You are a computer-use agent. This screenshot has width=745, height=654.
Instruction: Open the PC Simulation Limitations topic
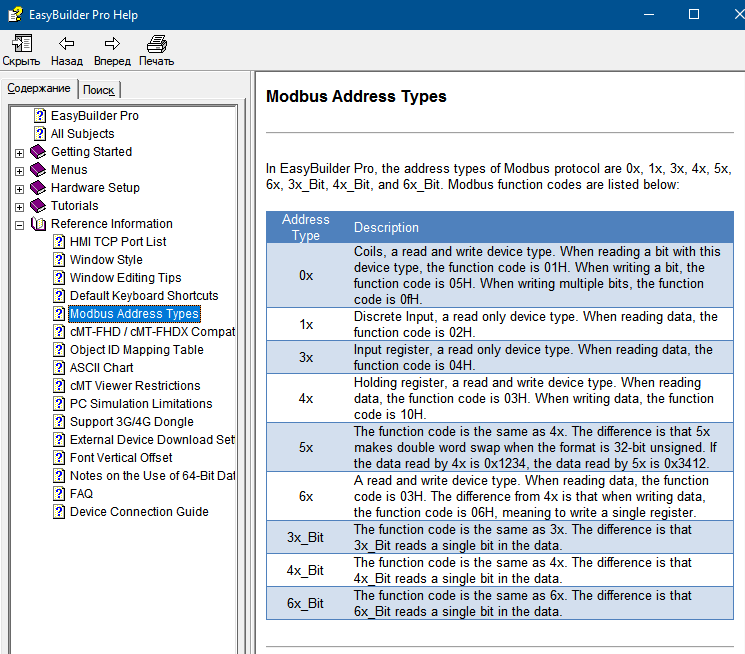coord(141,404)
